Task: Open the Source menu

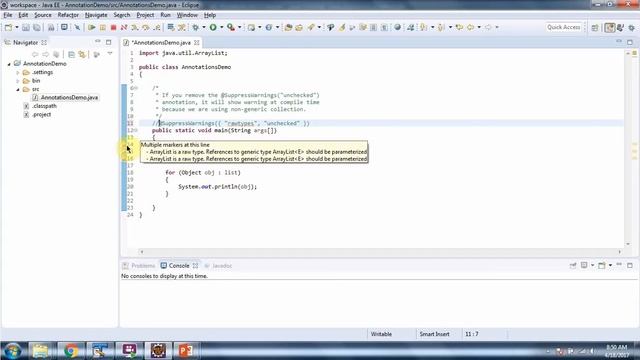Action: click(x=43, y=15)
